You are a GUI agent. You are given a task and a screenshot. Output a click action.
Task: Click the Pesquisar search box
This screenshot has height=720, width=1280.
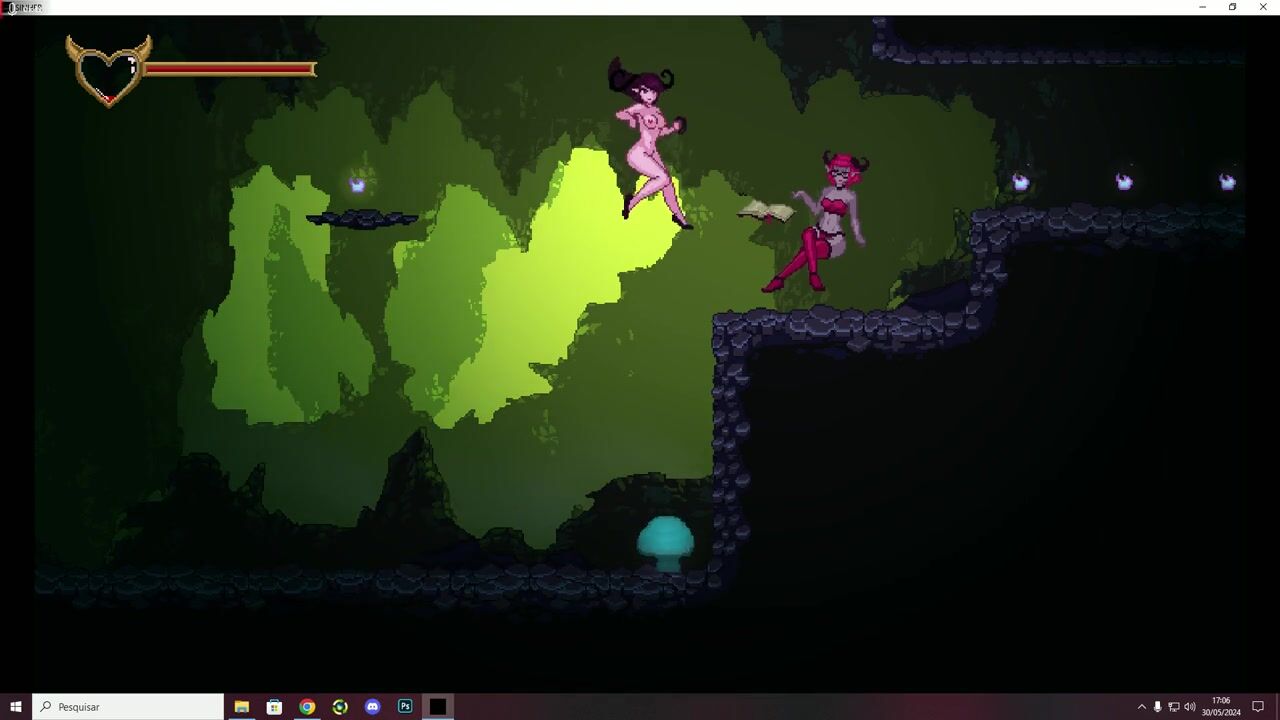(x=128, y=706)
